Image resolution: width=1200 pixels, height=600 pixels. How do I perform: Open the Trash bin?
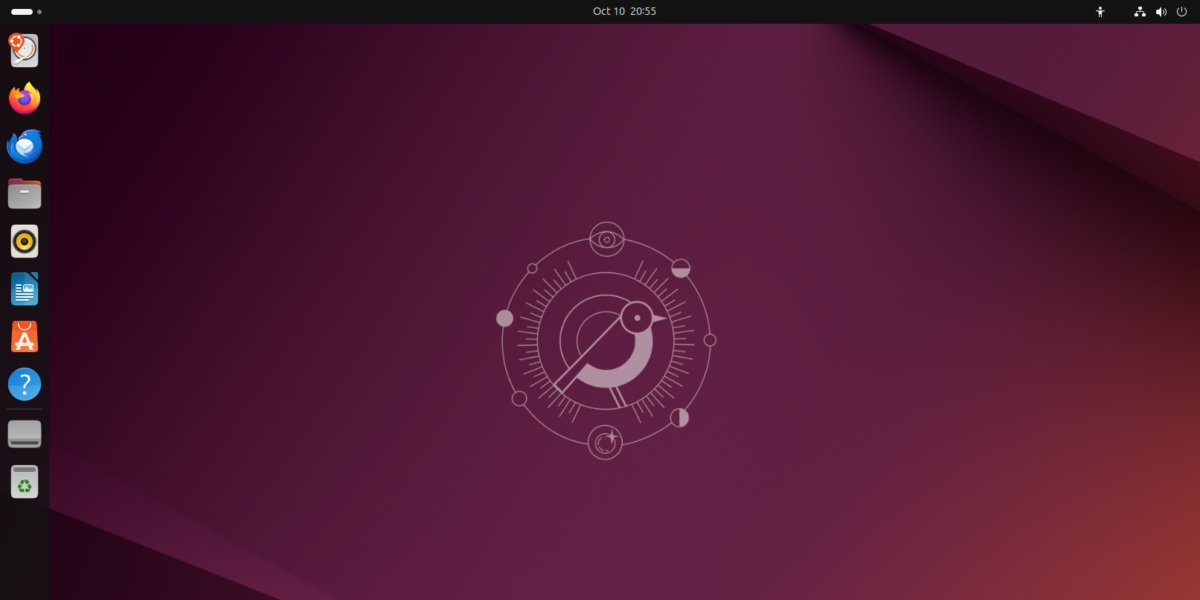pyautogui.click(x=24, y=482)
